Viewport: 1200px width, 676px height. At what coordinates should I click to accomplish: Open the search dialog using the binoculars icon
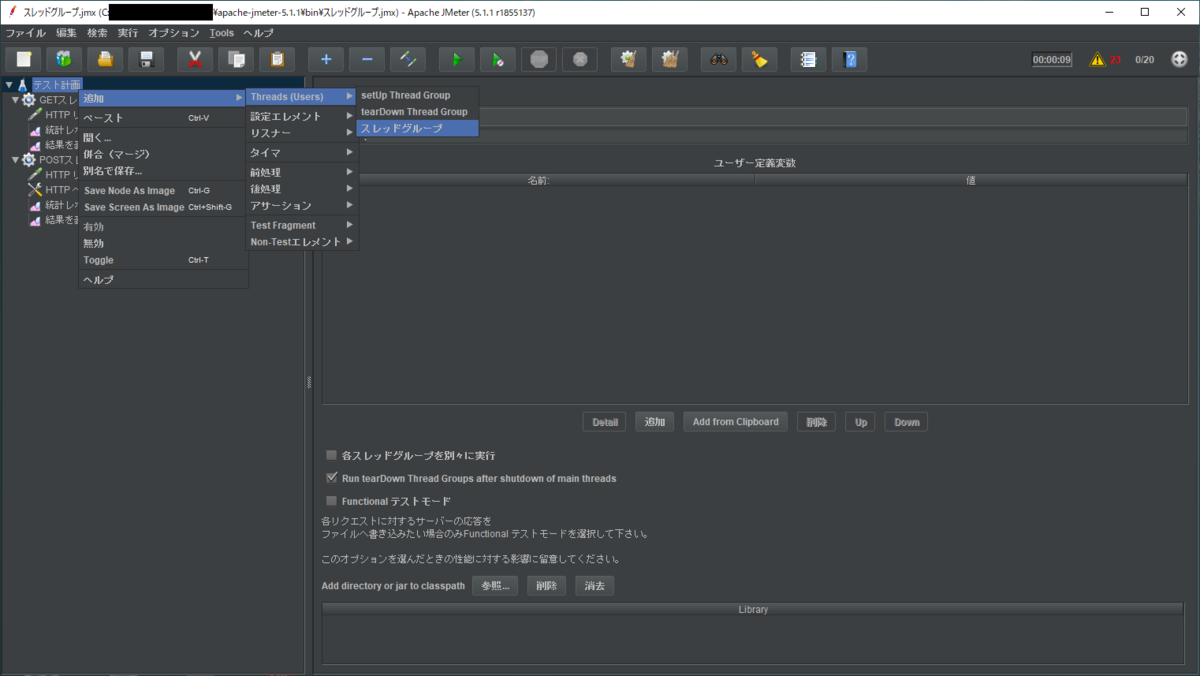[718, 59]
